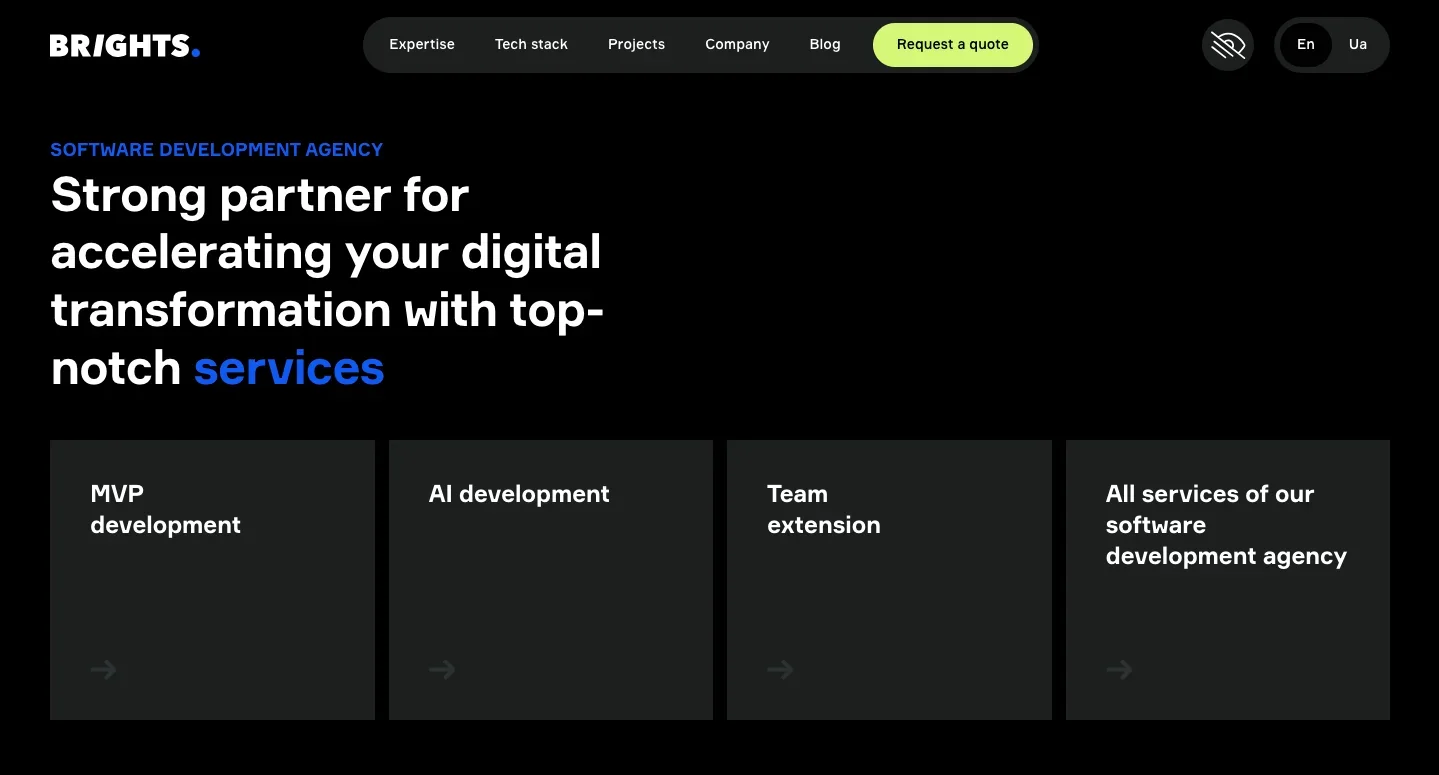Open the Blog section
Screen dimensions: 1439x775
pos(825,45)
